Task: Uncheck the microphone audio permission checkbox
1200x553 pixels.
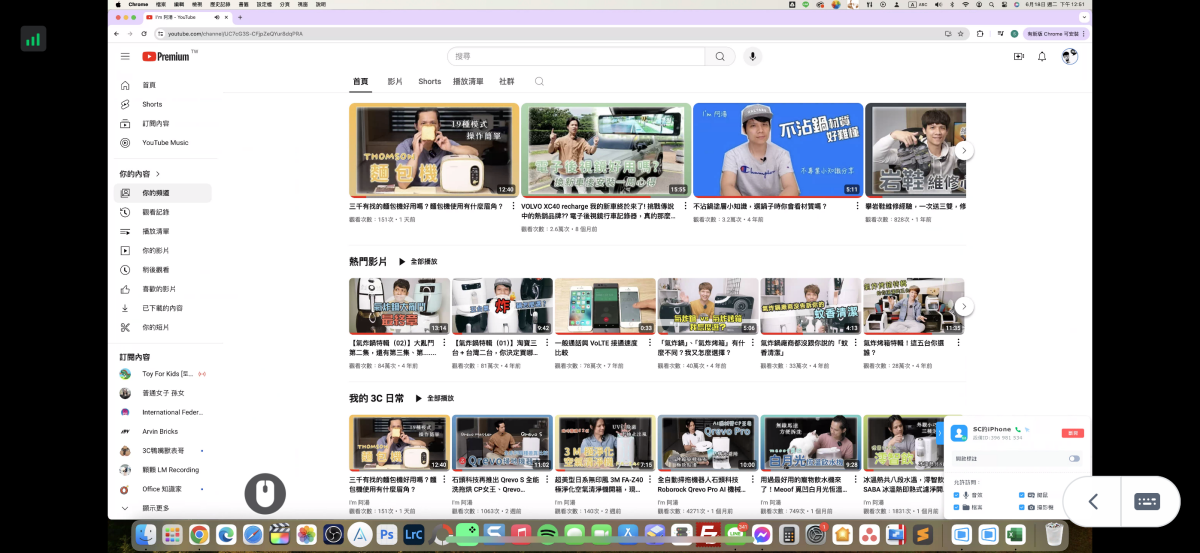Action: coord(955,494)
